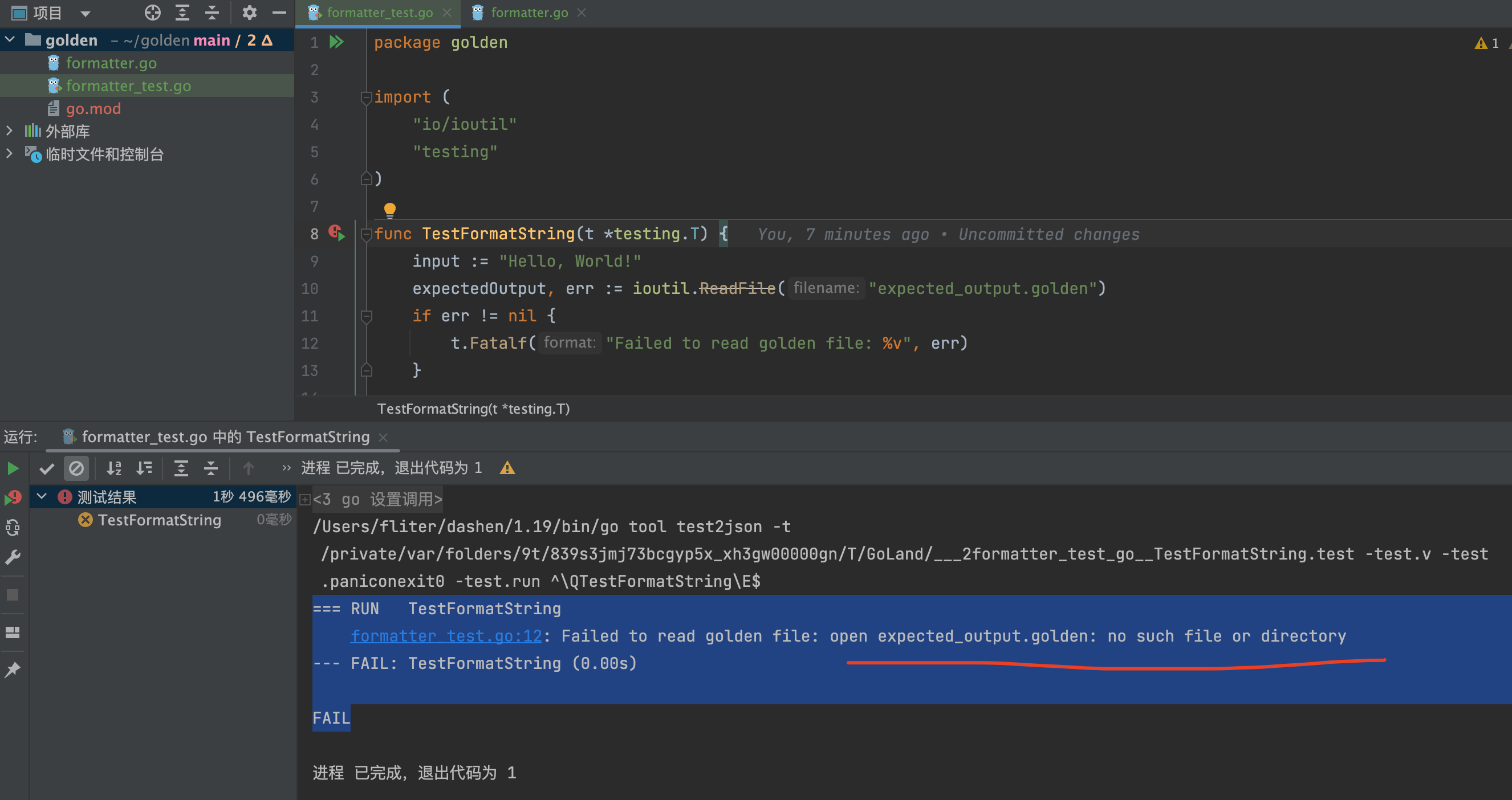1512x800 pixels.
Task: Toggle failed test gutter icon at line 8
Action: point(336,233)
